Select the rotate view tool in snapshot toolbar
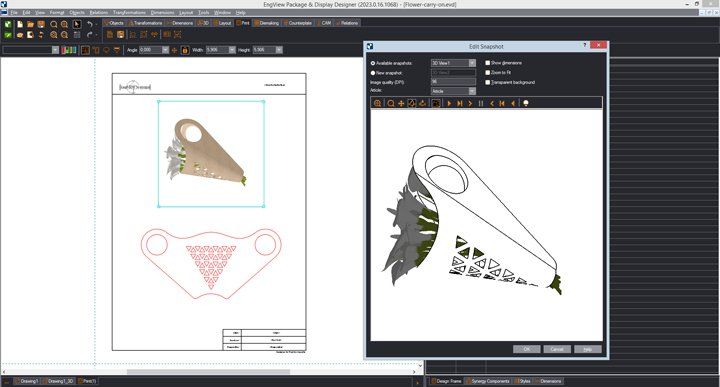 pos(411,103)
